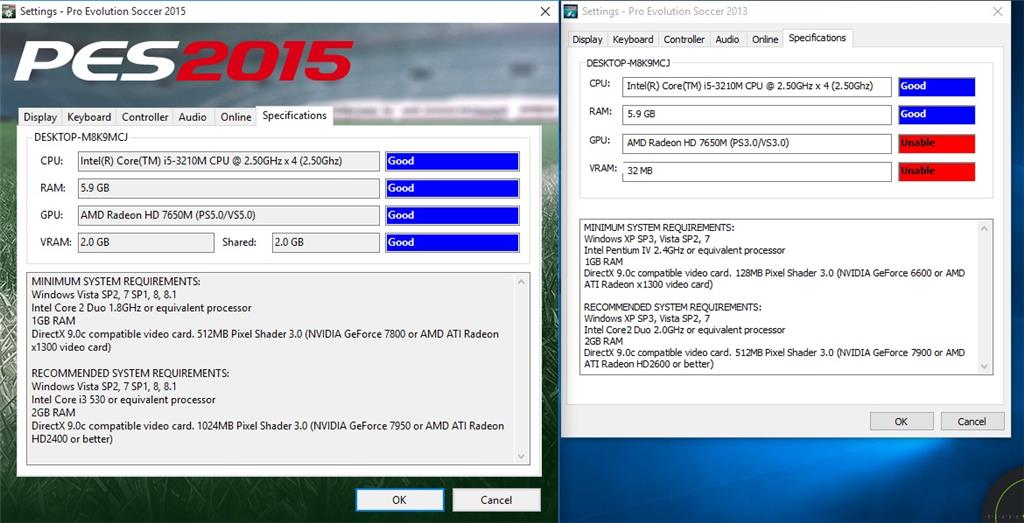
Task: Confirm with OK in PES 2015 settings
Action: [x=400, y=500]
